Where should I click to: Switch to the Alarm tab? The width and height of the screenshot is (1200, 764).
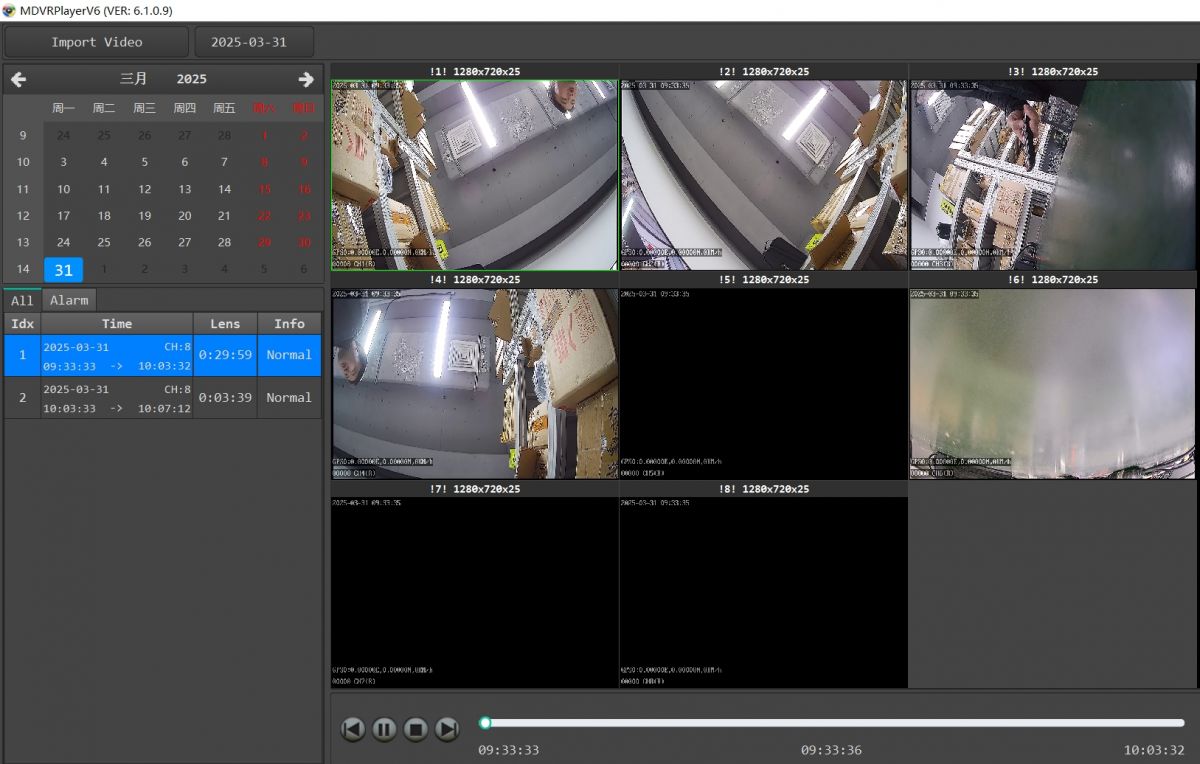pyautogui.click(x=69, y=300)
